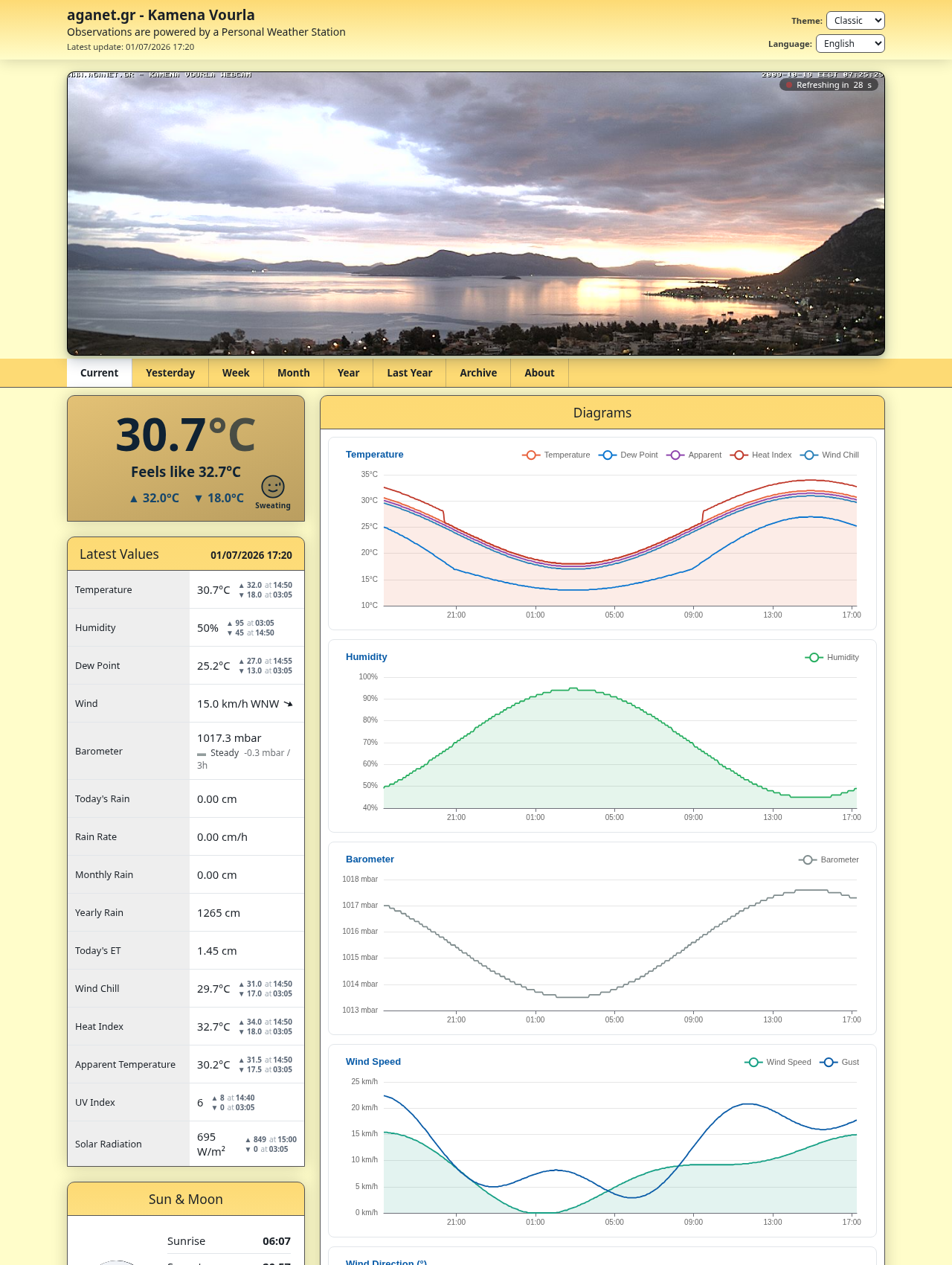Open the Archive tab
This screenshot has height=1265, width=952.
(x=478, y=373)
